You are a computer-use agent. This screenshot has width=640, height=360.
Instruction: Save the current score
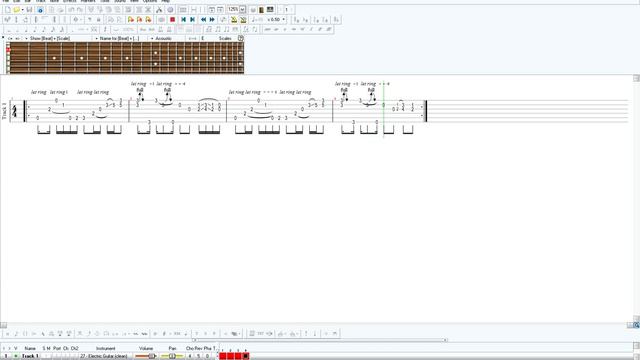click(29, 9)
